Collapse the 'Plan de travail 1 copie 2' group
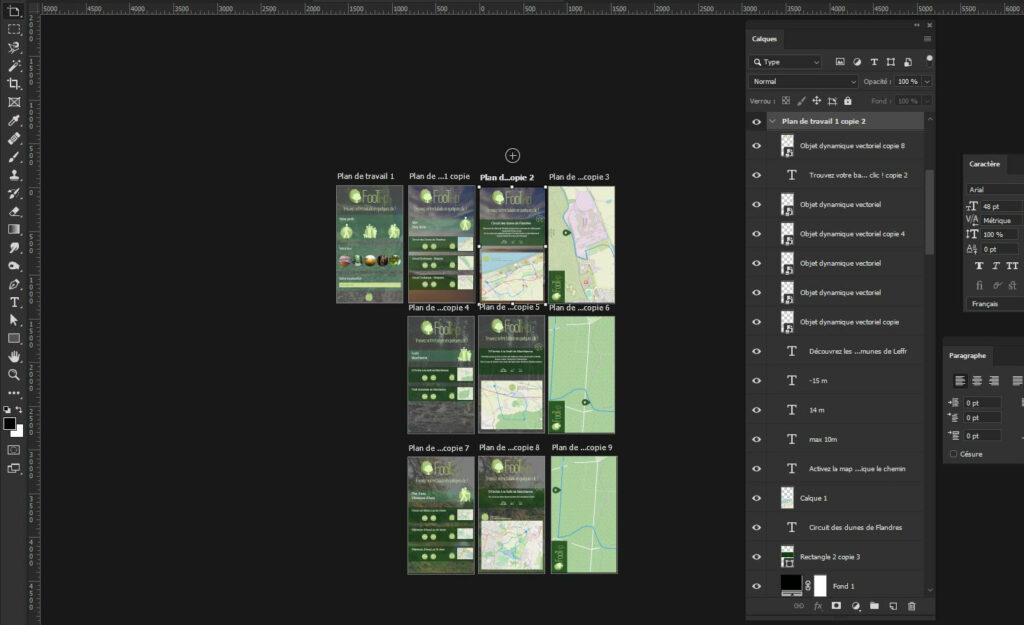This screenshot has width=1024, height=625. click(x=772, y=121)
